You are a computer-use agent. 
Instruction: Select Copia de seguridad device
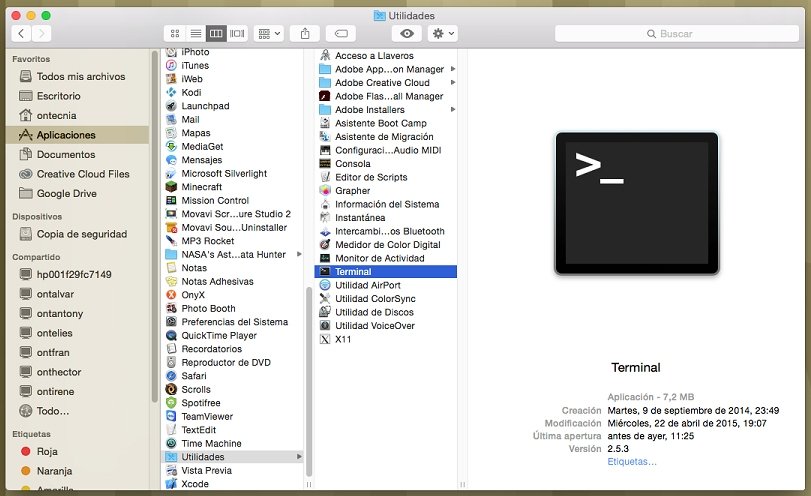tap(78, 234)
